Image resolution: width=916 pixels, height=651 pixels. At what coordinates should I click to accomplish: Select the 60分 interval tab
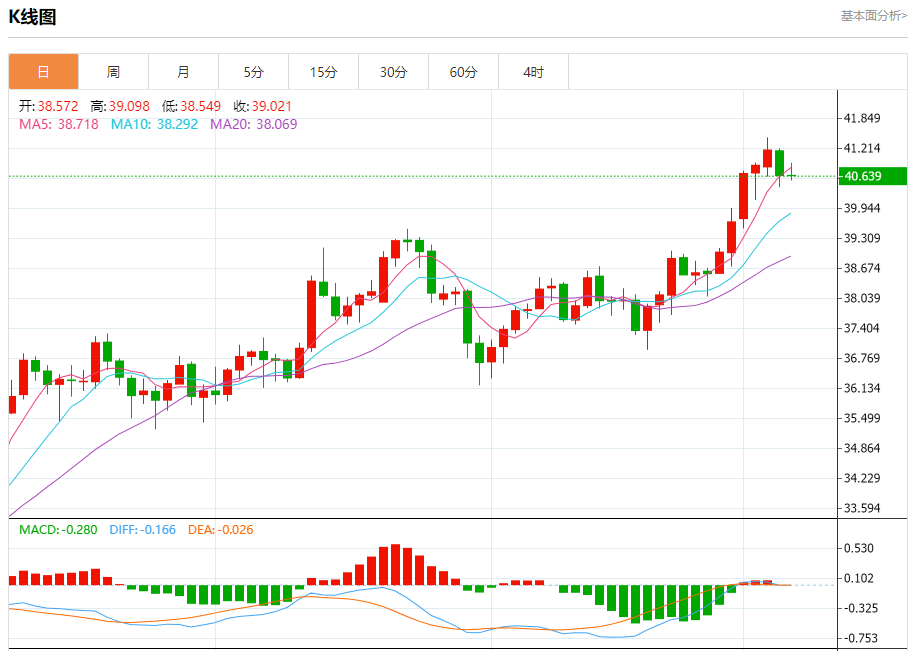coord(463,72)
